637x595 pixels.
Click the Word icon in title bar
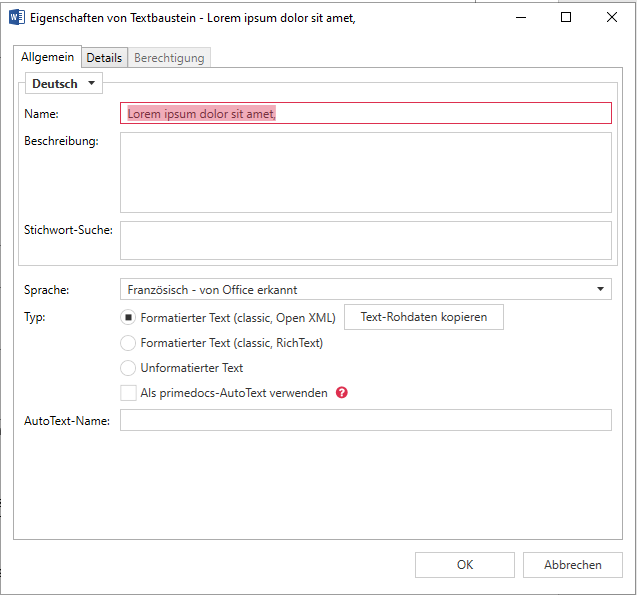17,17
